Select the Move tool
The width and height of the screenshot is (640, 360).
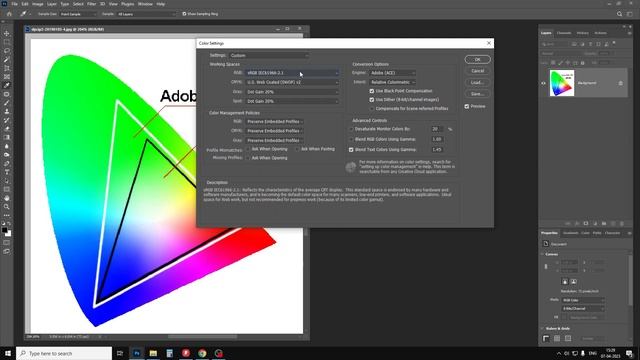(x=7, y=33)
